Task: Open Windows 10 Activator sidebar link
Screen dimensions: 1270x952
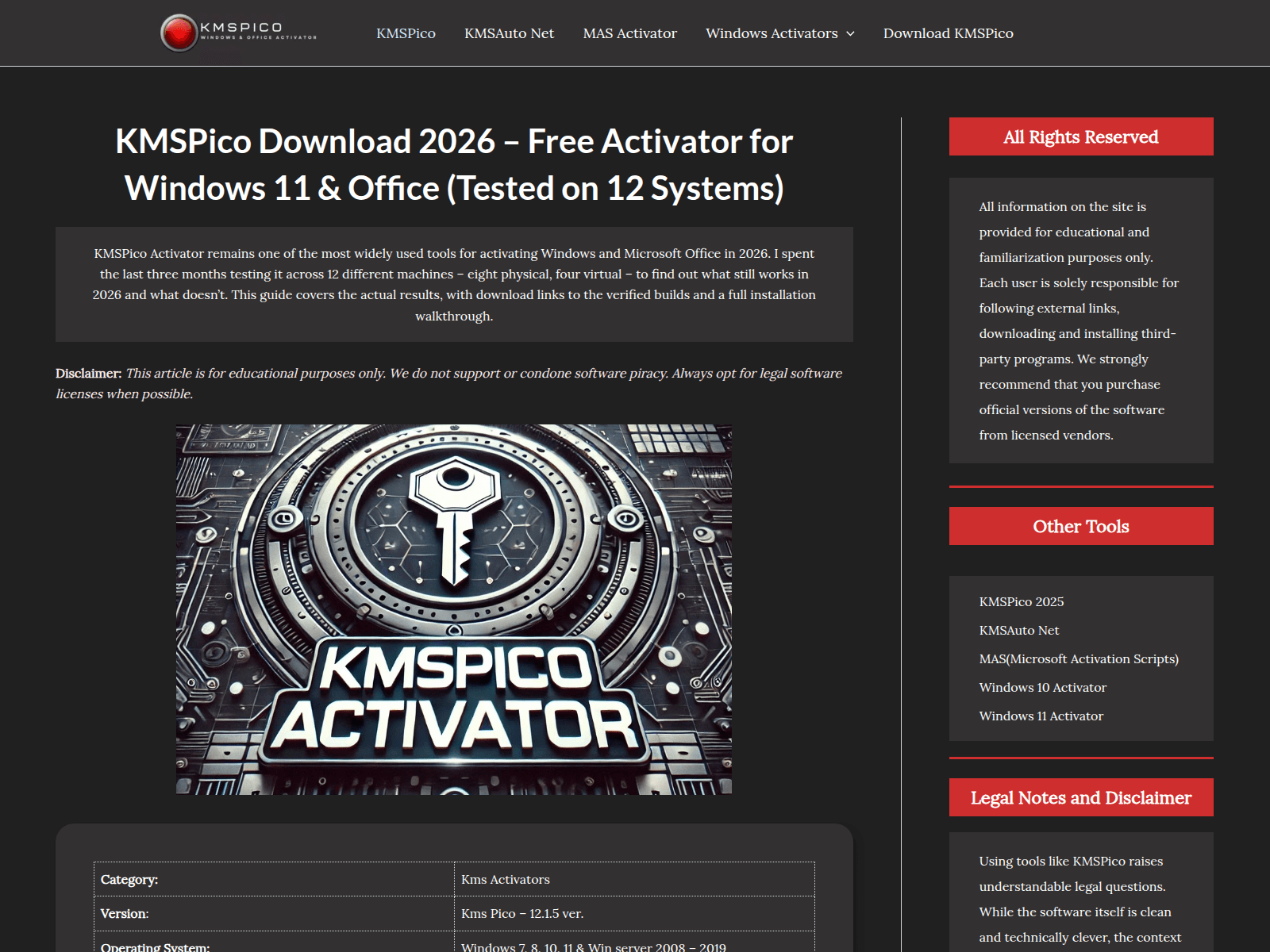Action: coord(1042,687)
